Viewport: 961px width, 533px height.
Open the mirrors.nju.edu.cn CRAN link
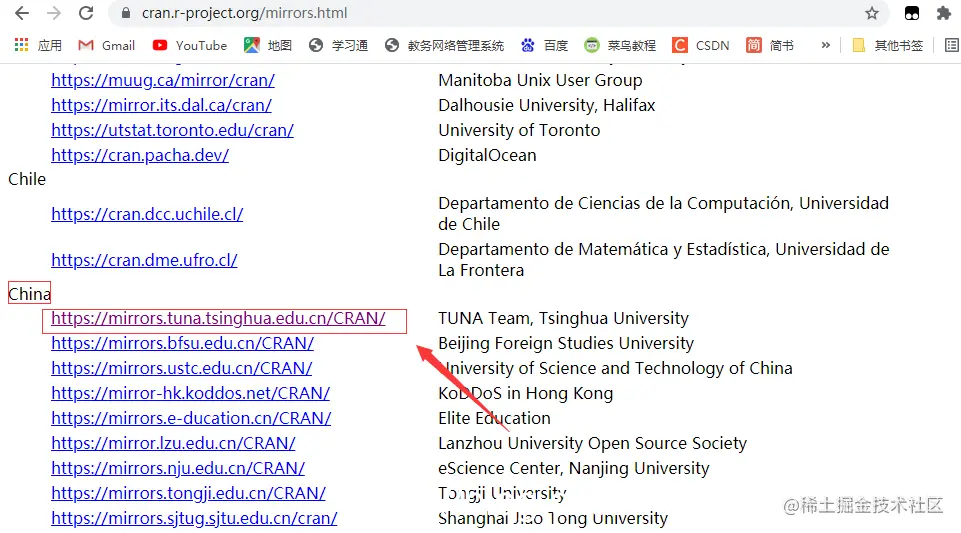click(178, 469)
